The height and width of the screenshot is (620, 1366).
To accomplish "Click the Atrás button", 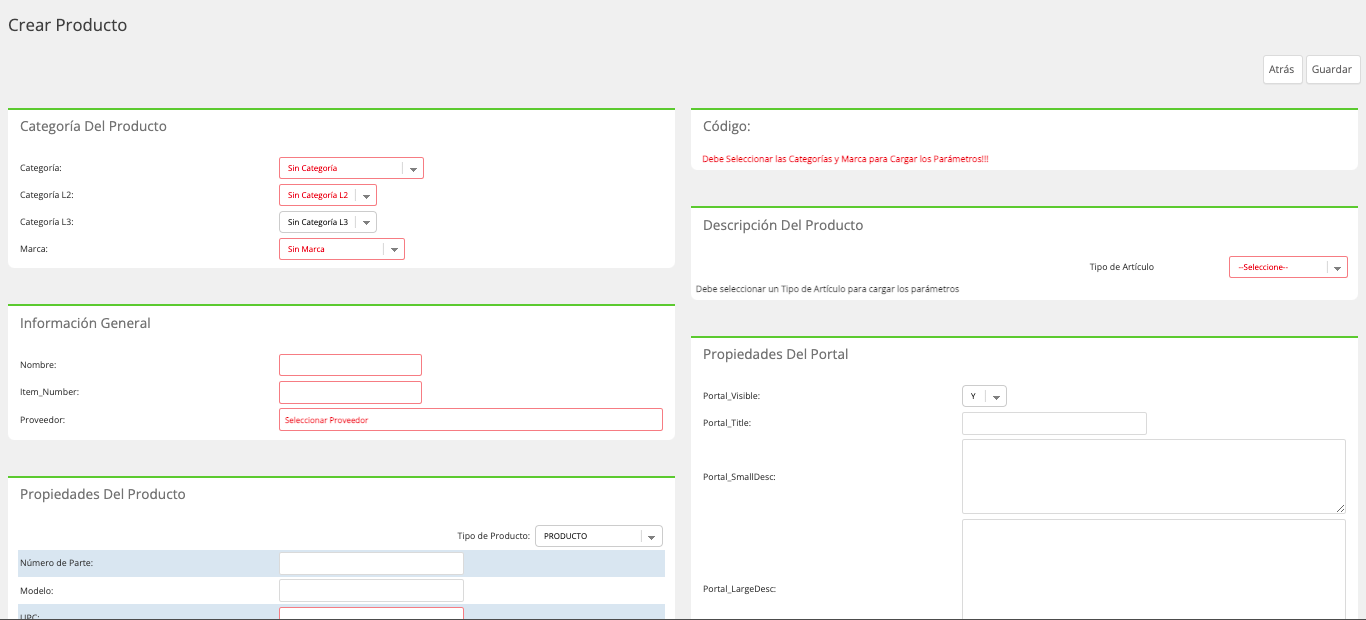I will pyautogui.click(x=1282, y=70).
